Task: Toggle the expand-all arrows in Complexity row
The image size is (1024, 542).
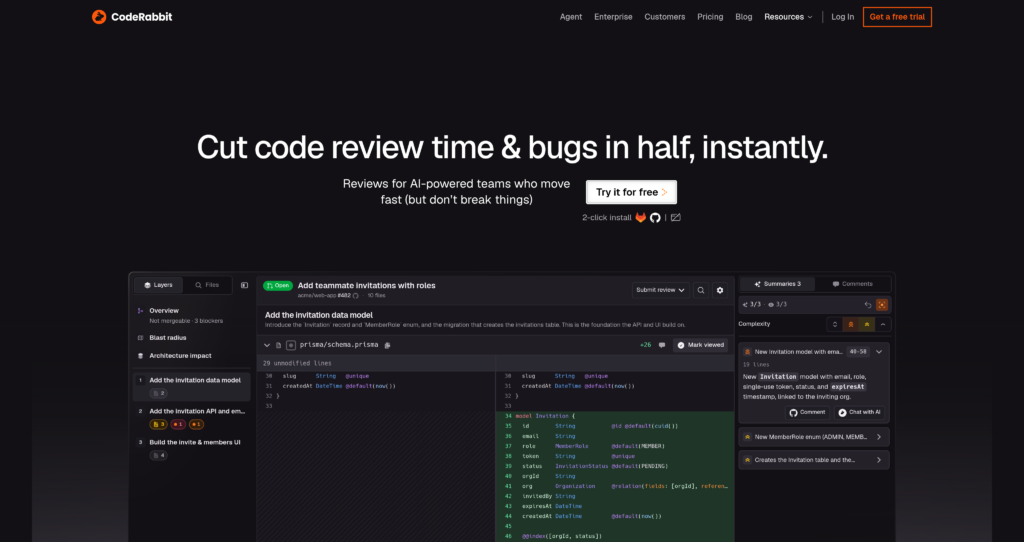Action: point(835,325)
